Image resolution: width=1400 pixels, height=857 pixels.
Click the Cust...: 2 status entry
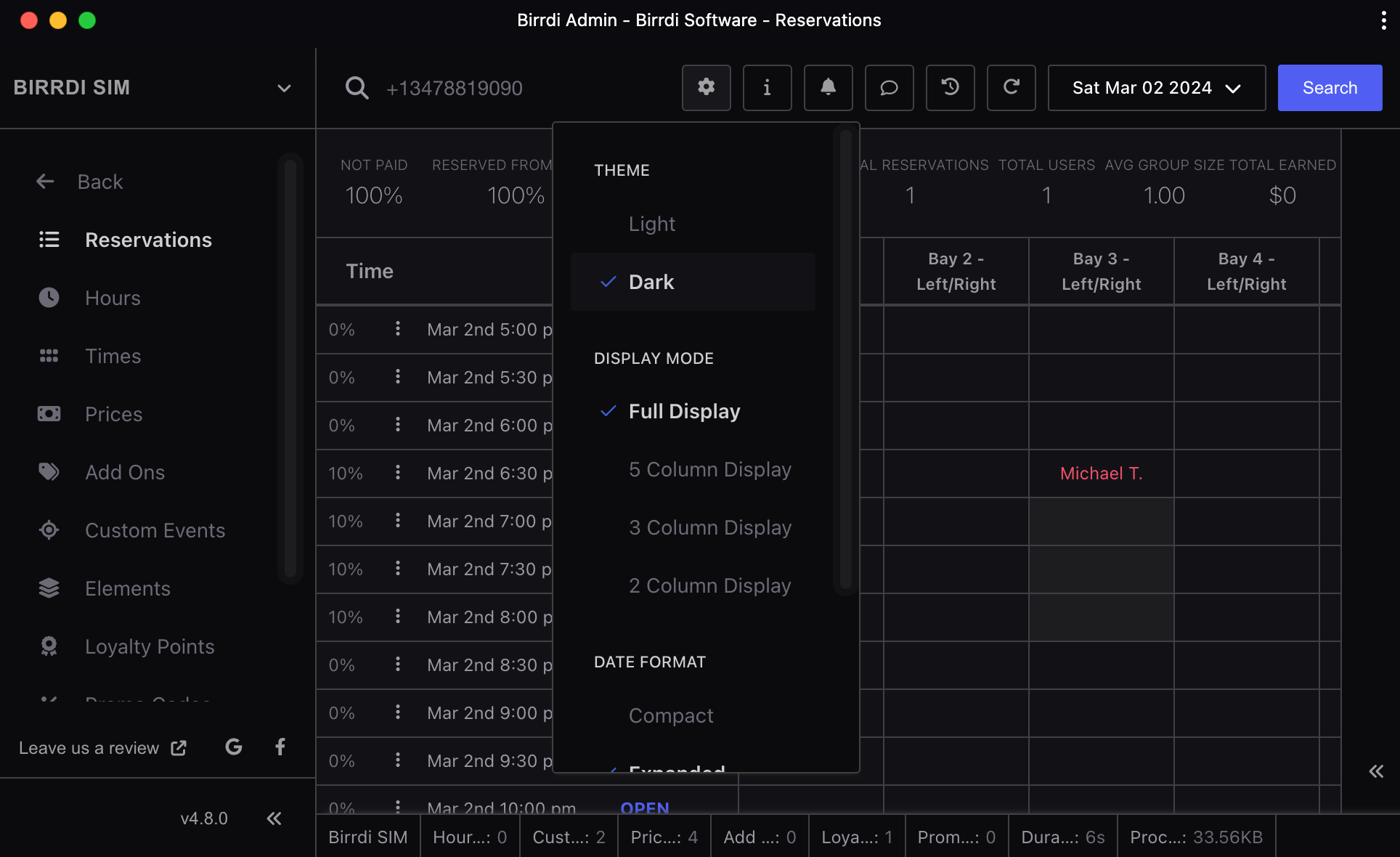click(569, 837)
